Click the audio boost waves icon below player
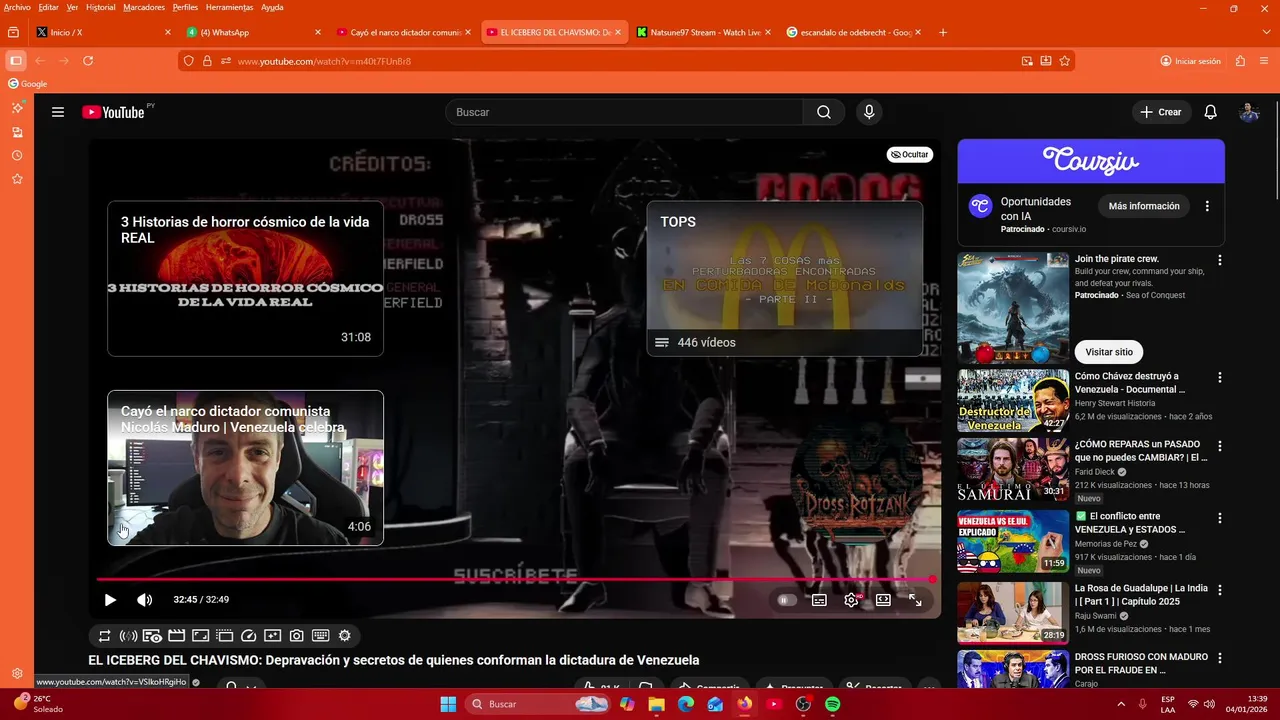The width and height of the screenshot is (1280, 720). pos(128,636)
